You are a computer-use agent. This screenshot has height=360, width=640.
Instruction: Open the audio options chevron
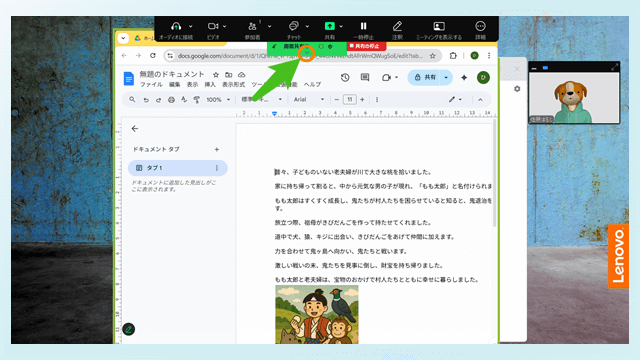point(191,27)
